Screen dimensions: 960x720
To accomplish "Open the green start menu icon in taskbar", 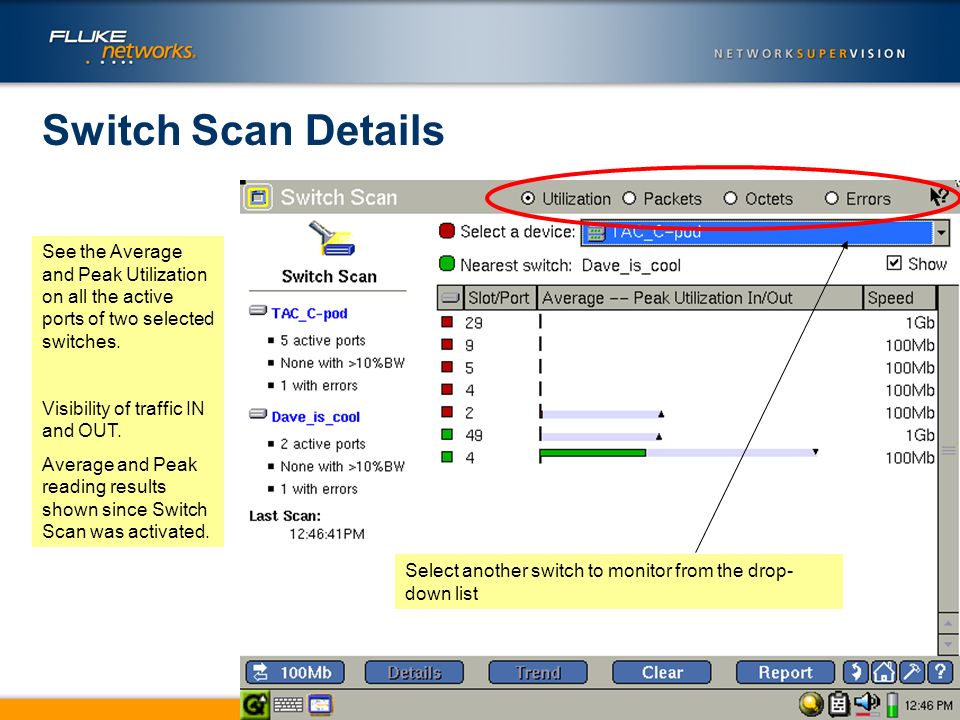I will 255,705.
